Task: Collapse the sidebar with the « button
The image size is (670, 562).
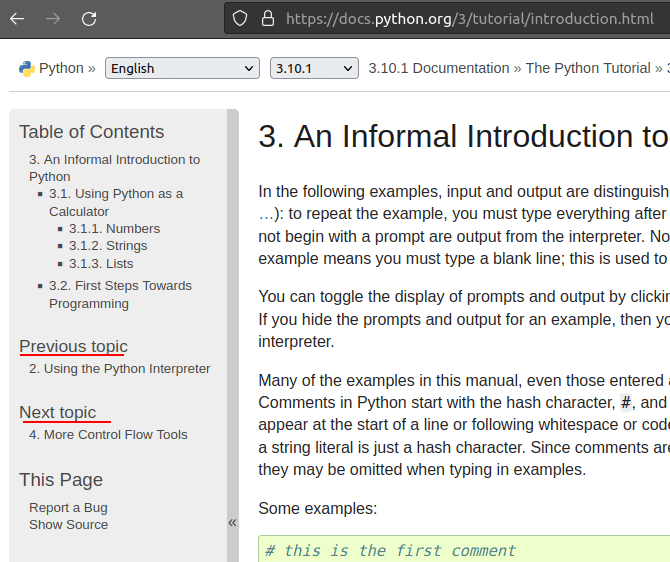Action: pos(232,522)
